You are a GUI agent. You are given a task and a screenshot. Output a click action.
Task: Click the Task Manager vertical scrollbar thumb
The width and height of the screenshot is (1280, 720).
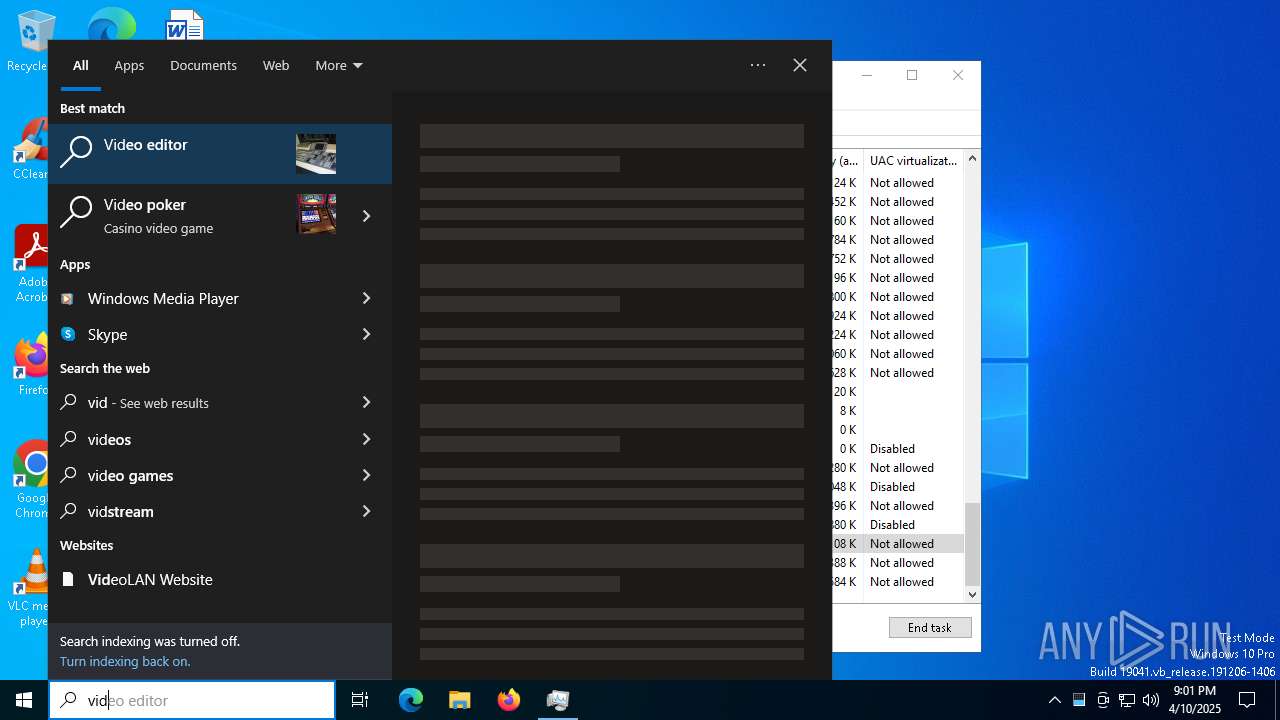(x=972, y=544)
